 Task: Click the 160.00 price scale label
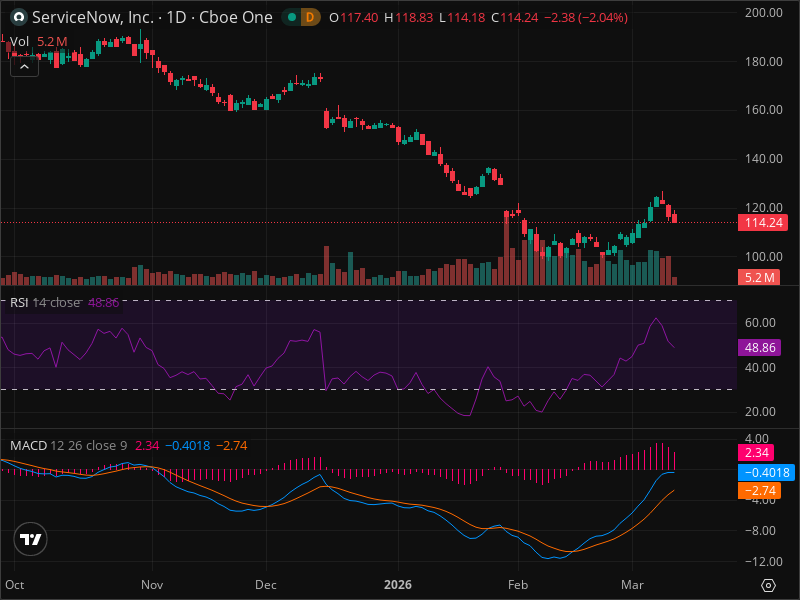pyautogui.click(x=763, y=110)
